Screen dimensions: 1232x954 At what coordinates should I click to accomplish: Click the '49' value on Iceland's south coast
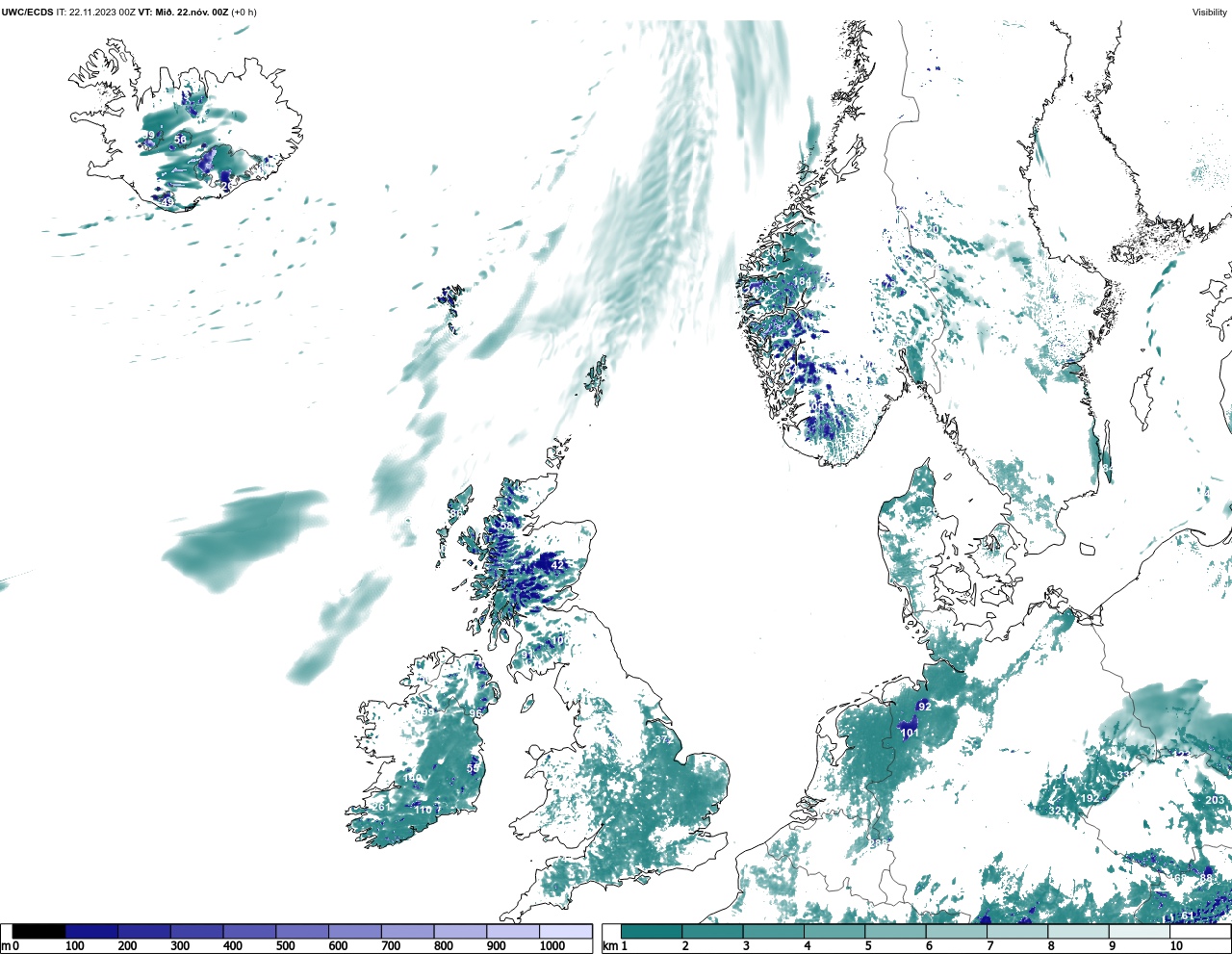(x=167, y=201)
